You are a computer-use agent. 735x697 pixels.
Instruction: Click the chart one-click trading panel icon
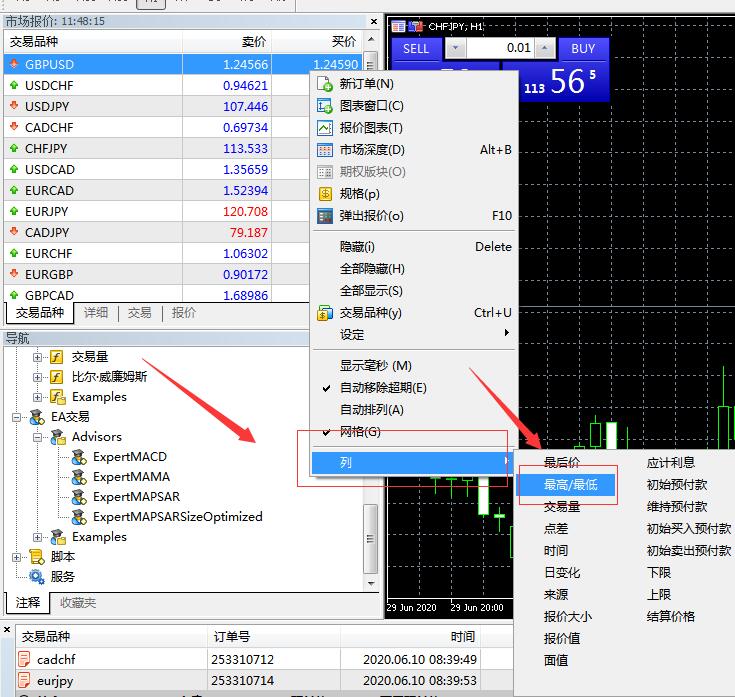coord(415,27)
